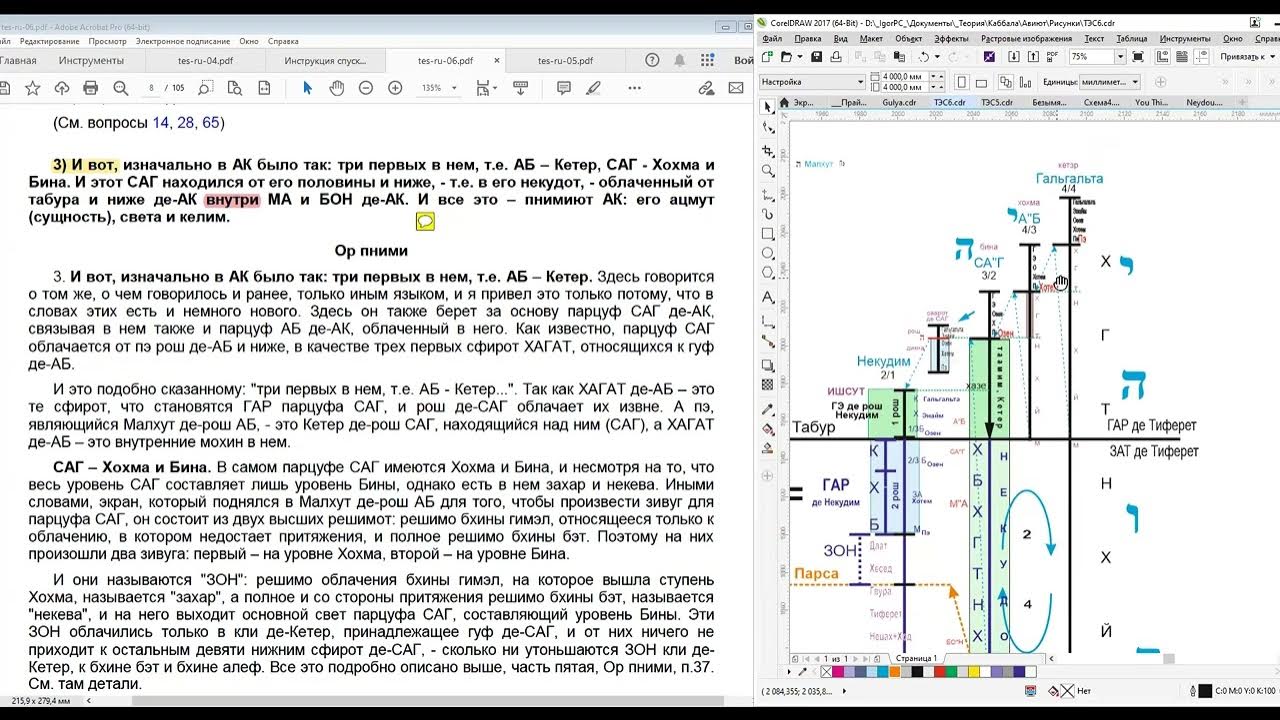The image size is (1280, 720).
Task: Switch to ТЭС5.cdr document tab
Action: click(997, 102)
